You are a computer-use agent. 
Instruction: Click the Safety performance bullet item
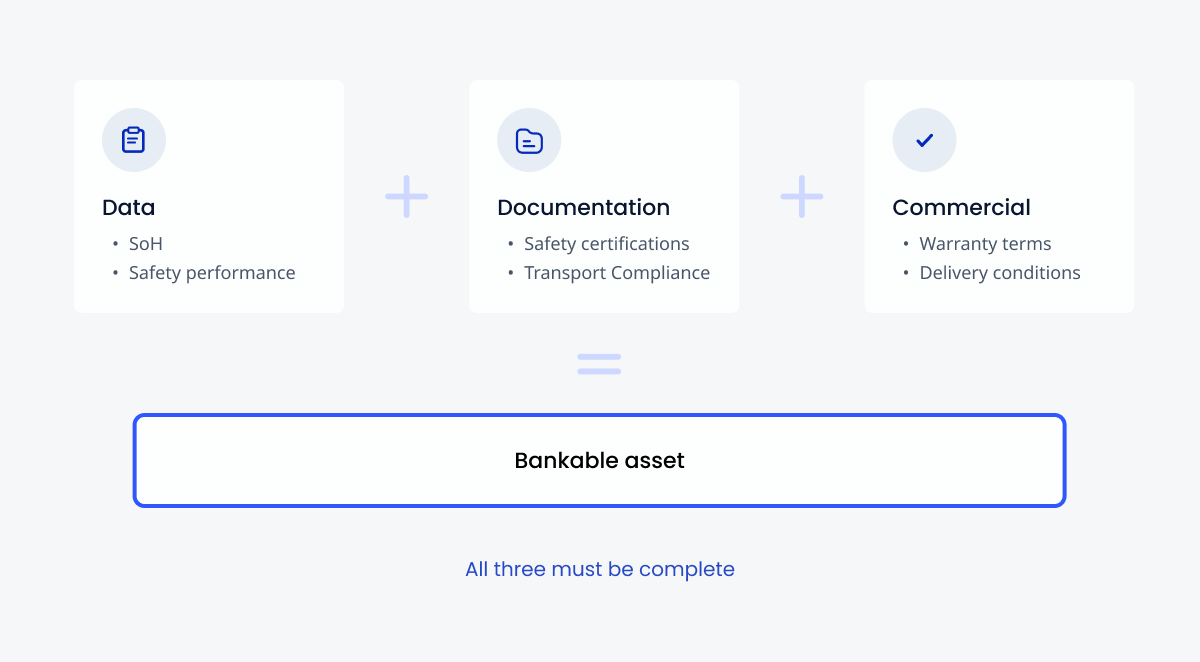212,273
